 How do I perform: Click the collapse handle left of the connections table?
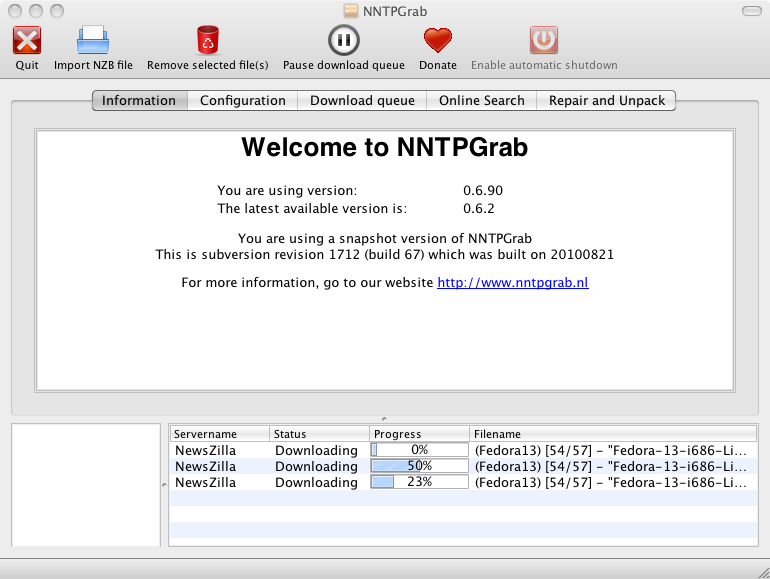[164, 485]
